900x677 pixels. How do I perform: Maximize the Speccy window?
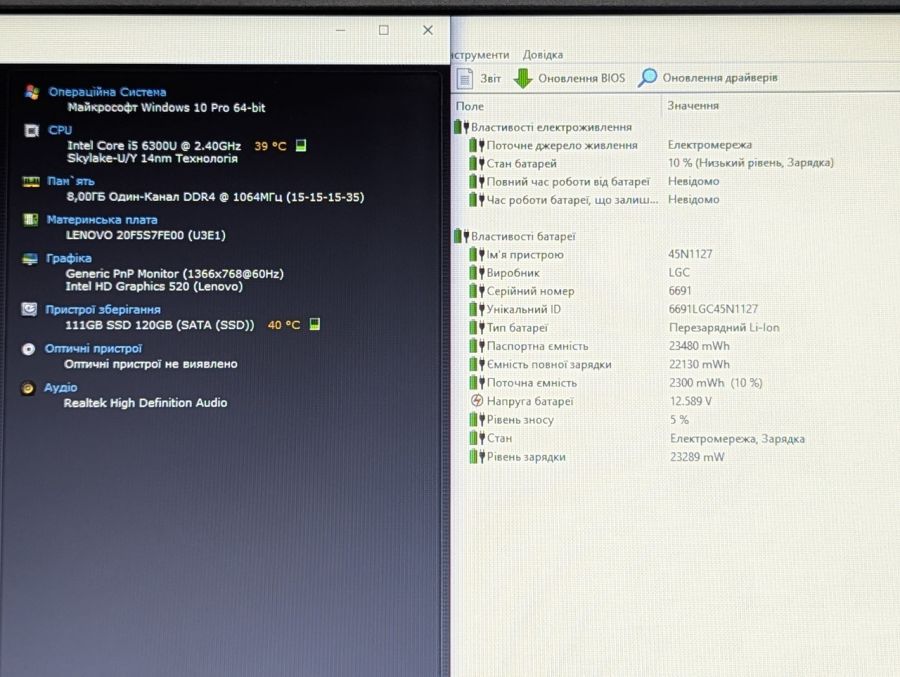(x=383, y=30)
